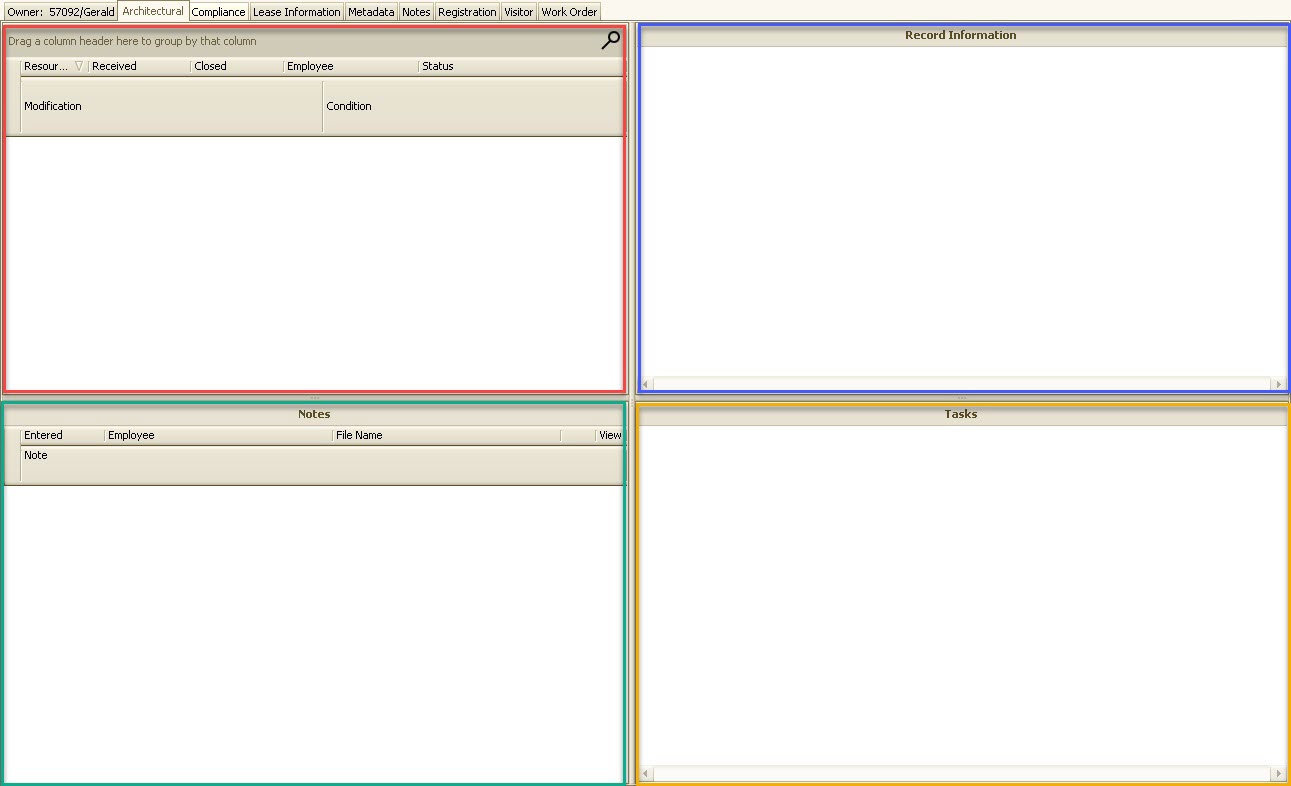Click the Modification column header

coord(171,106)
